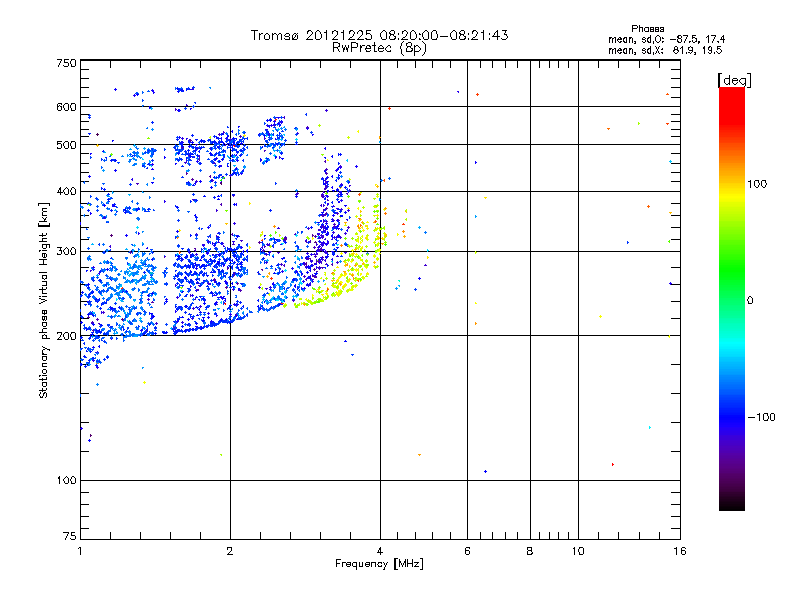
Task: Click the colorbar tick label '0'
Action: [750, 301]
